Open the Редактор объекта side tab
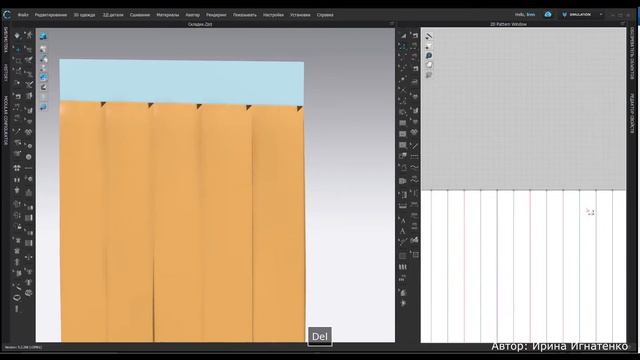This screenshot has width=640, height=360. 632,113
